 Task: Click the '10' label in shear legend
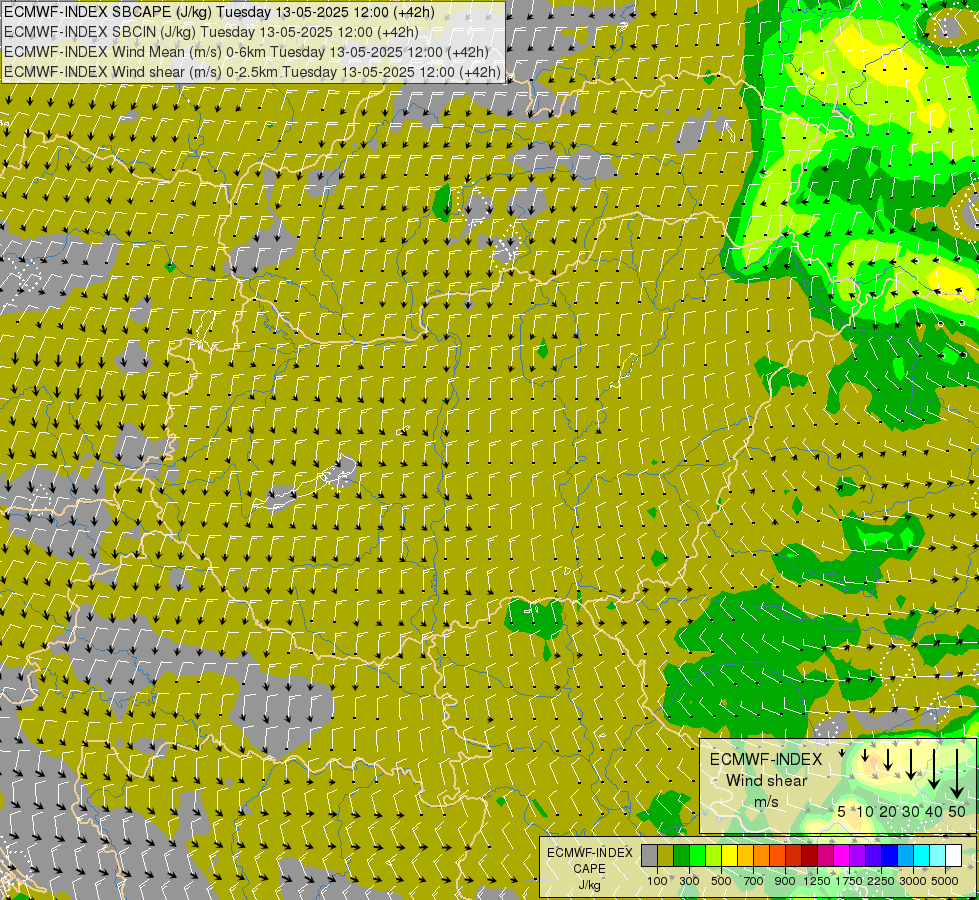tap(865, 811)
